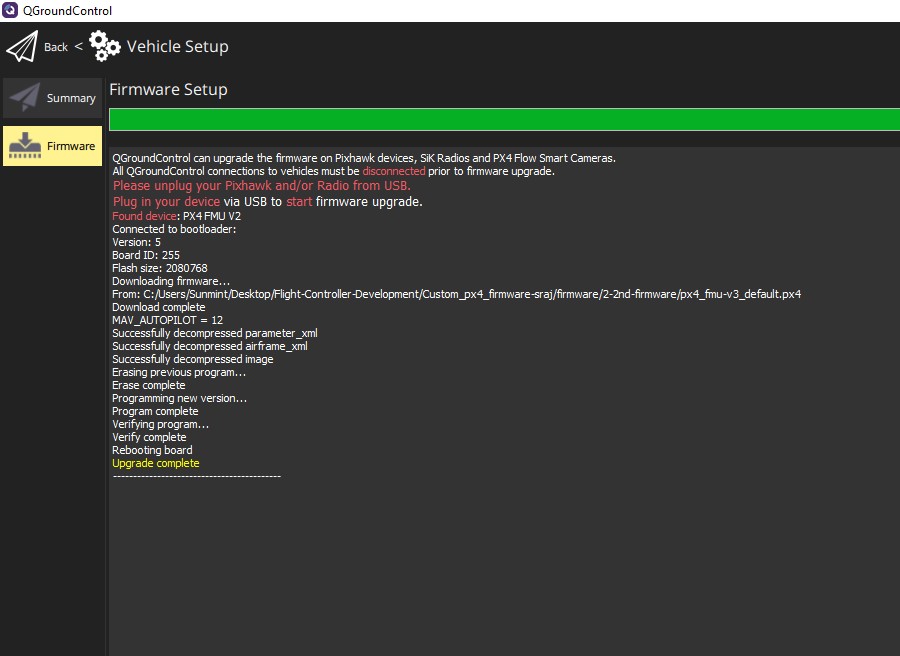Click the '<' chevron beside Back
Screen dimensions: 900x656
point(78,46)
